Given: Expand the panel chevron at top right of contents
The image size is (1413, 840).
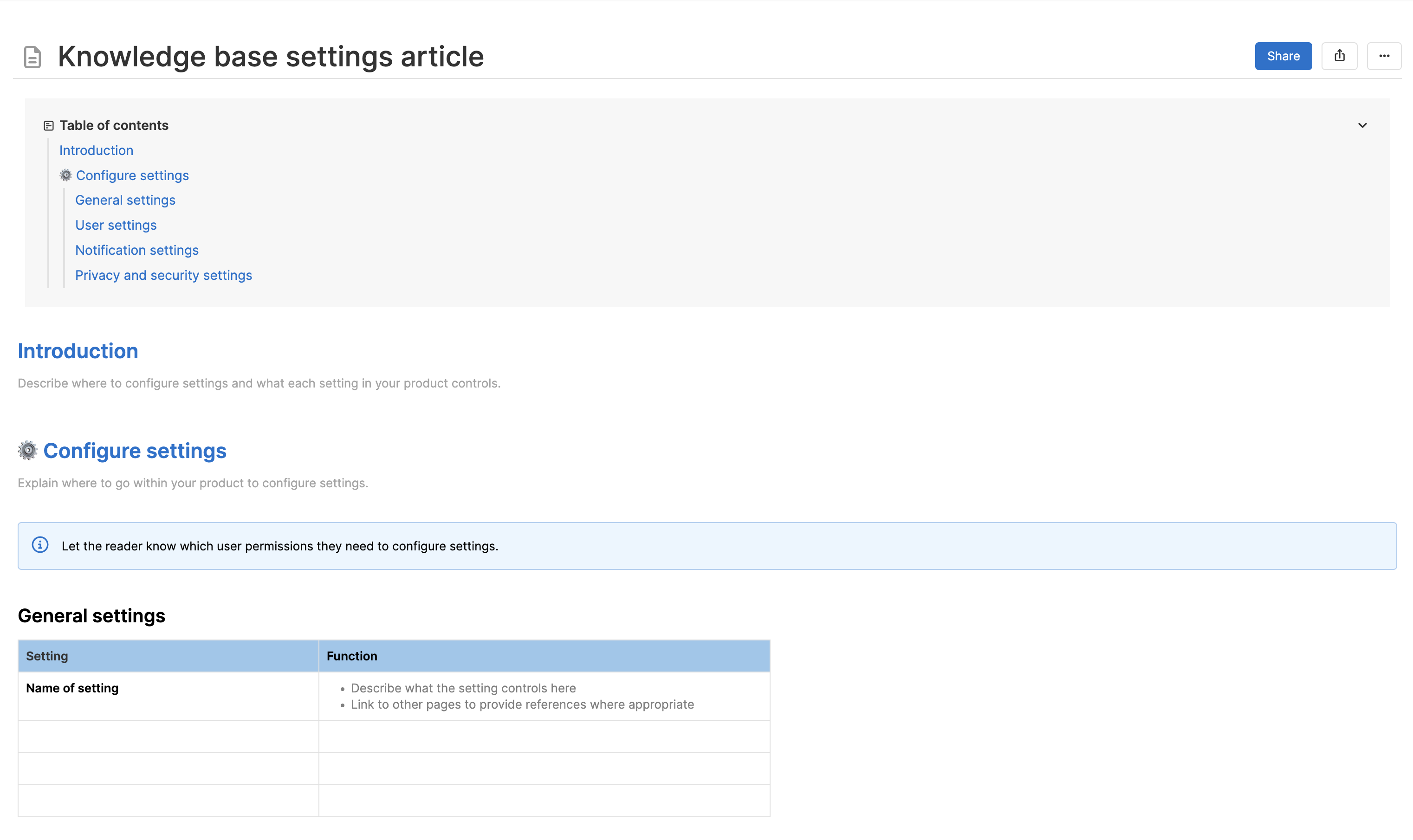Looking at the screenshot, I should [1362, 125].
